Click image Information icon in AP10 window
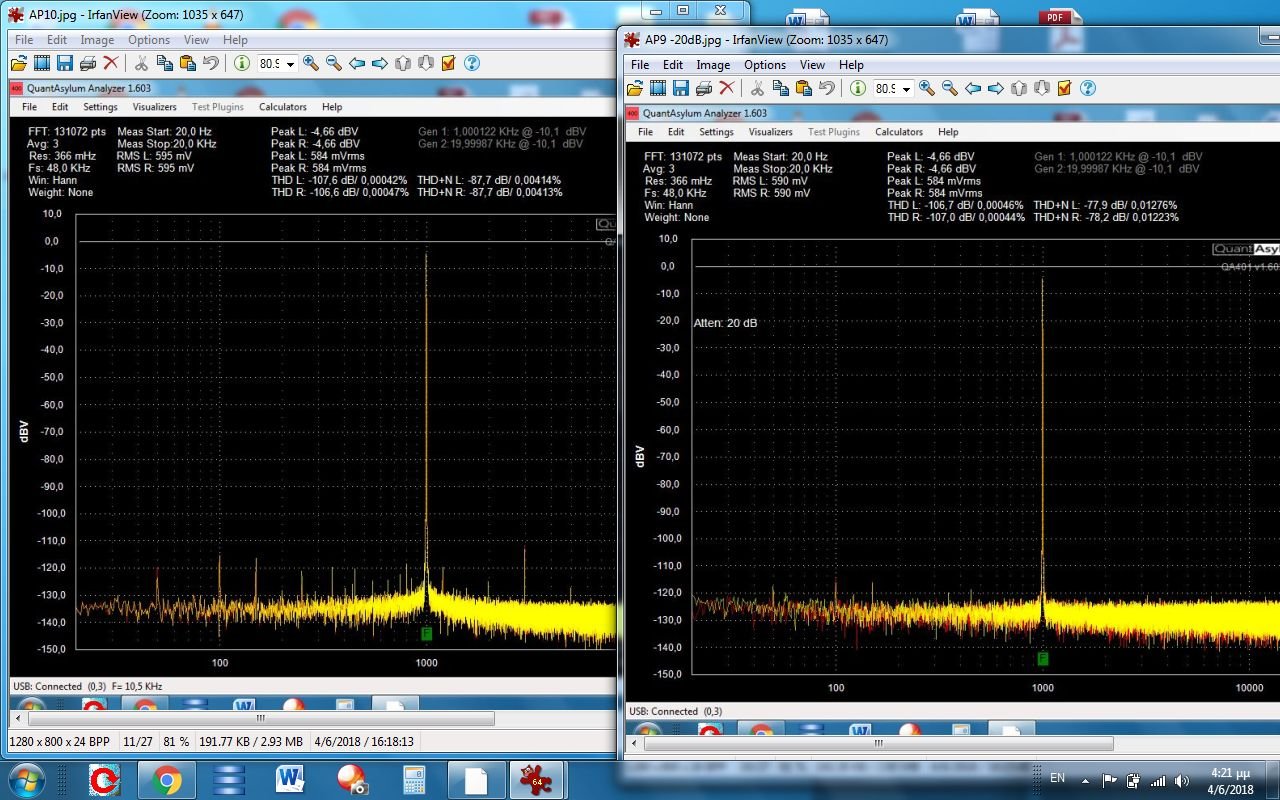 (x=242, y=63)
